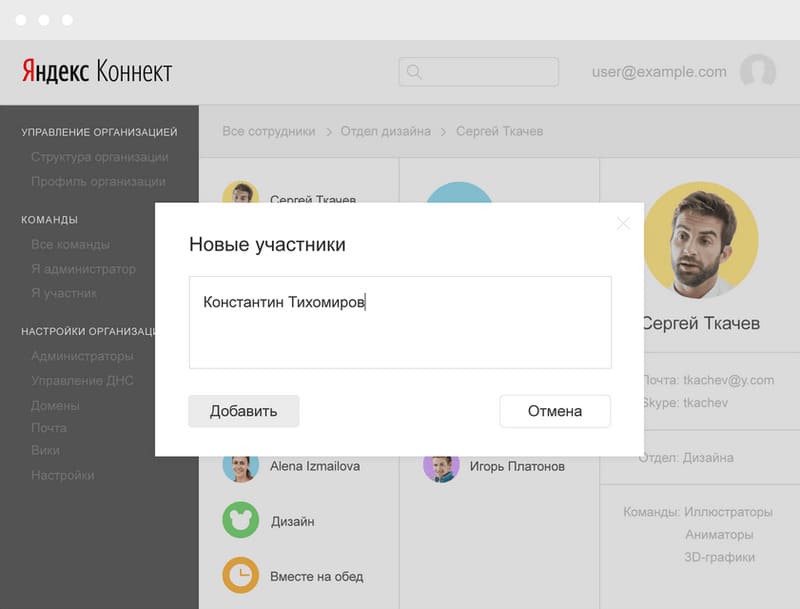This screenshot has width=800, height=609.
Task: Click Аниматоры team in profile
Action: pyautogui.click(x=719, y=535)
